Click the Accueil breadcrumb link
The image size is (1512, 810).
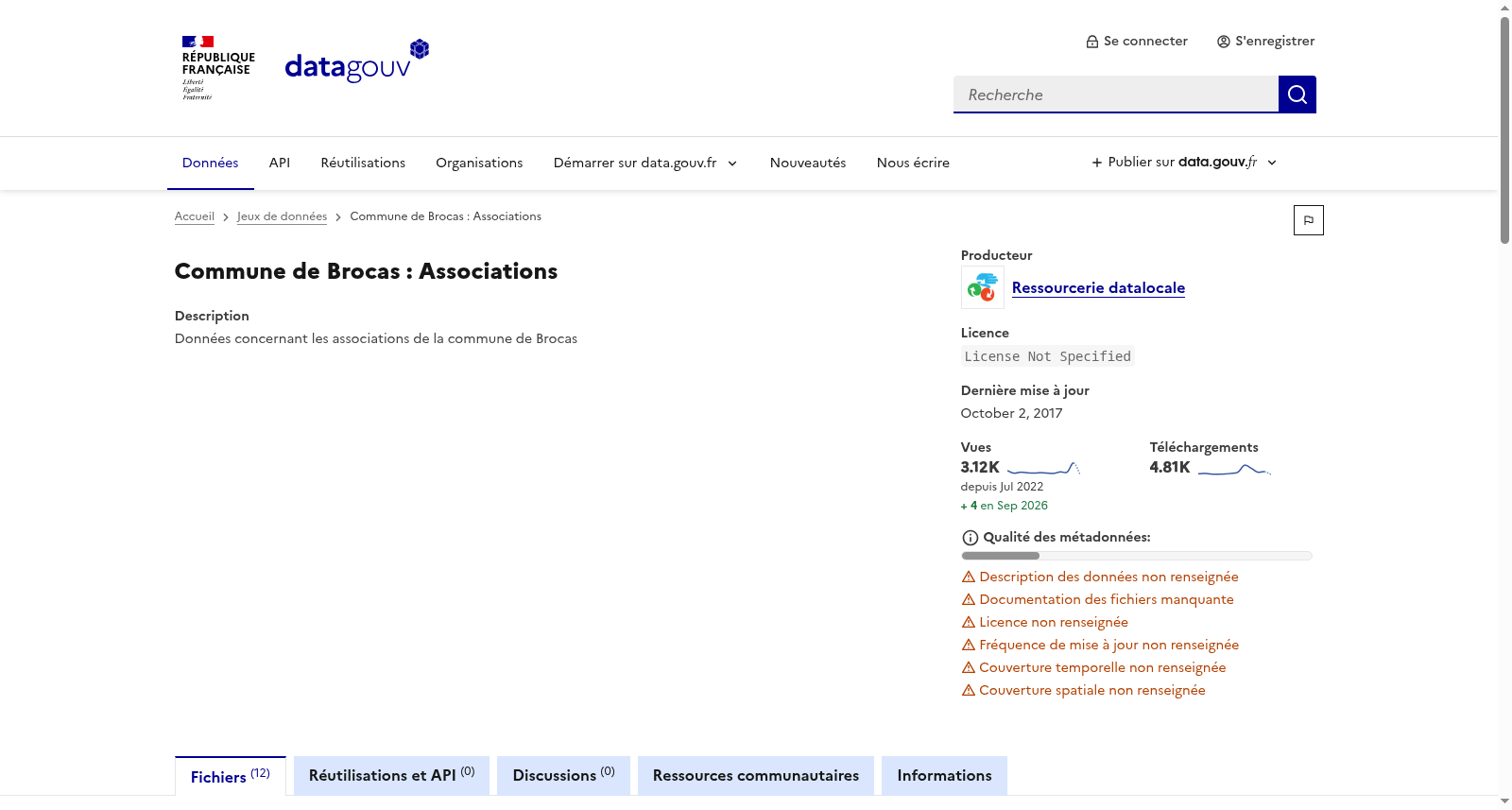195,216
